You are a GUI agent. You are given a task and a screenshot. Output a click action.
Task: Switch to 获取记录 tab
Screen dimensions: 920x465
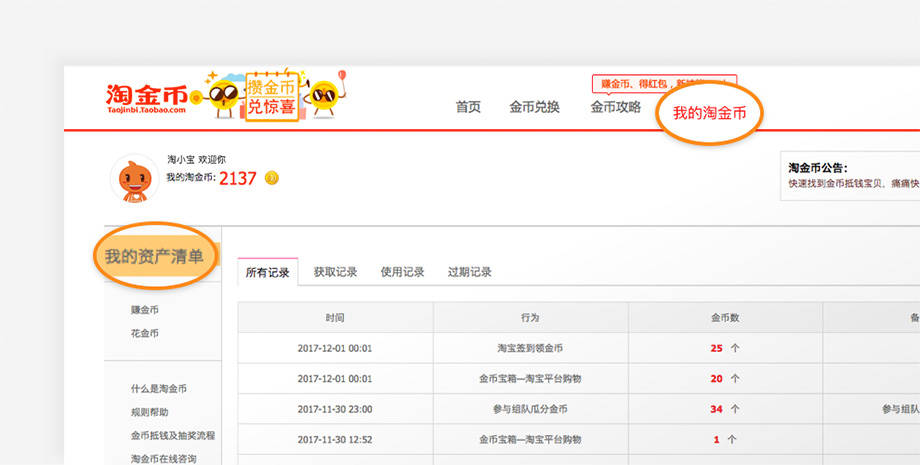click(x=335, y=272)
